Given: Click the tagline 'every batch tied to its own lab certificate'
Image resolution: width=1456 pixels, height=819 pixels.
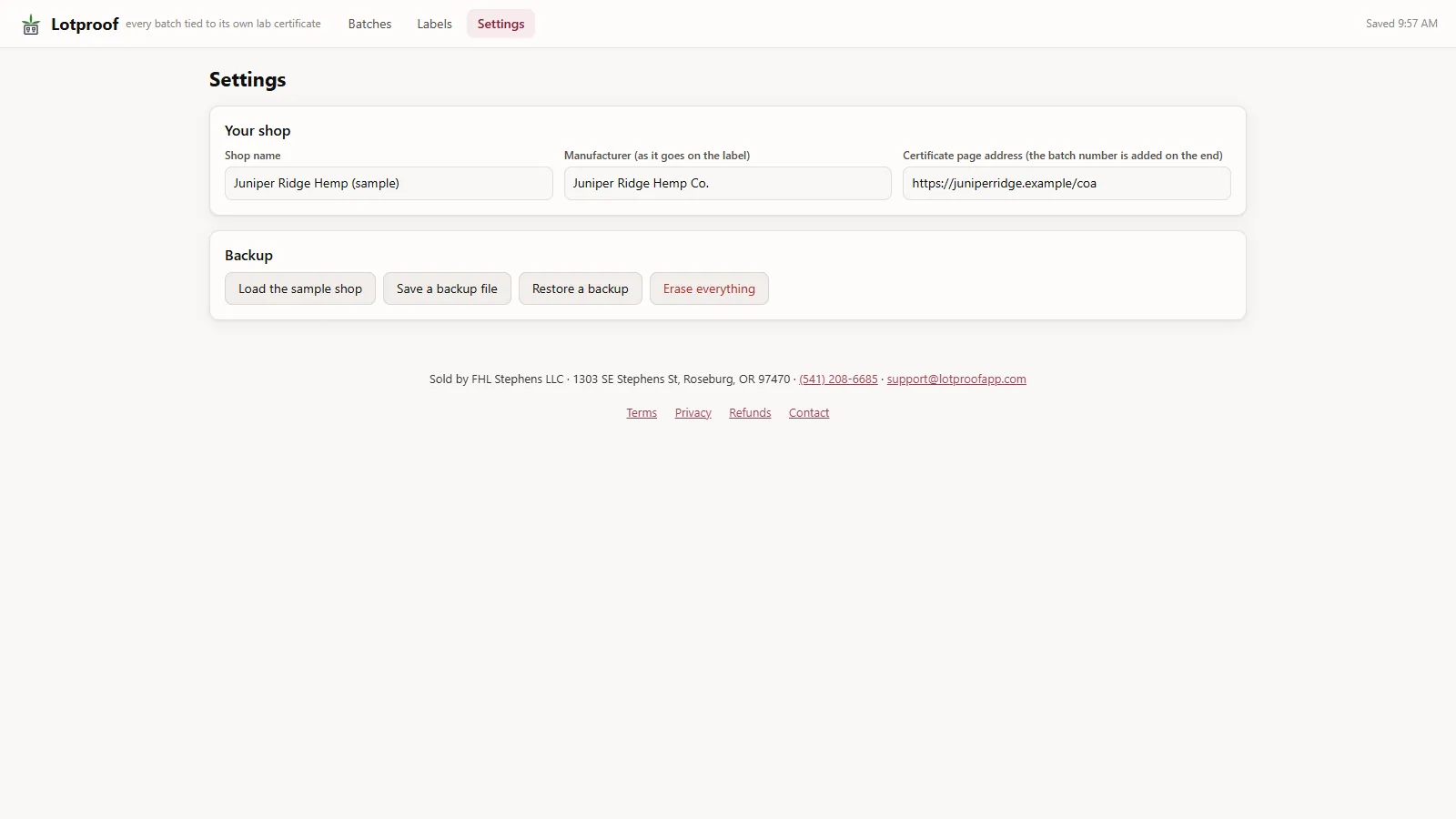Looking at the screenshot, I should coord(223,24).
